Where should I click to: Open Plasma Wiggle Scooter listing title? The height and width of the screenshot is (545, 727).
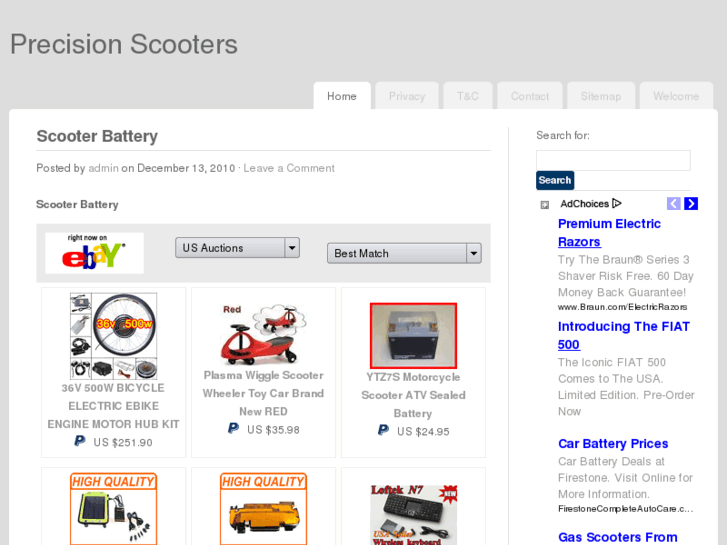point(263,393)
